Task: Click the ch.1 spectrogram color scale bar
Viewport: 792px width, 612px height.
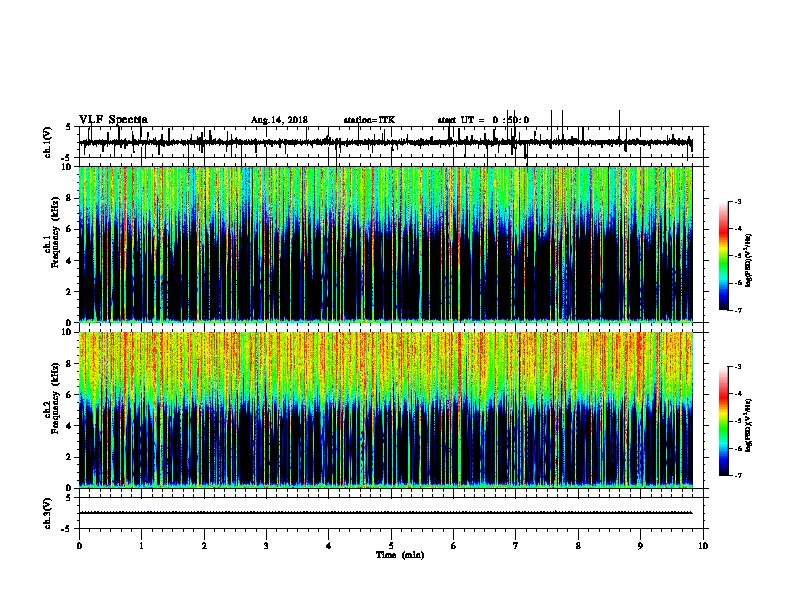Action: 723,256
